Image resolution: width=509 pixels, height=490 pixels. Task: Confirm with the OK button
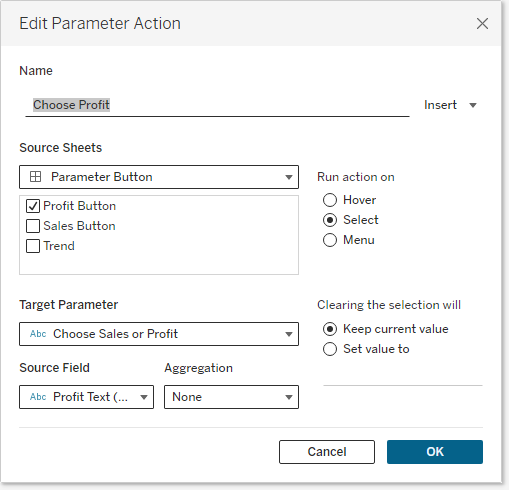pyautogui.click(x=435, y=452)
